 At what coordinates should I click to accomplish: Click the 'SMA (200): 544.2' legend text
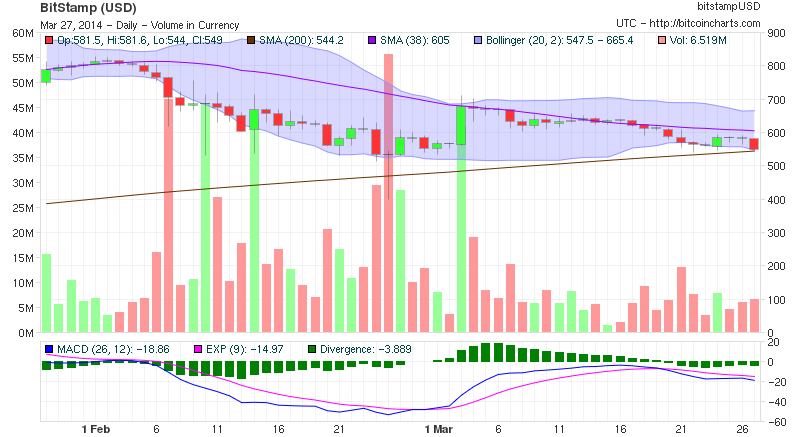tap(302, 40)
